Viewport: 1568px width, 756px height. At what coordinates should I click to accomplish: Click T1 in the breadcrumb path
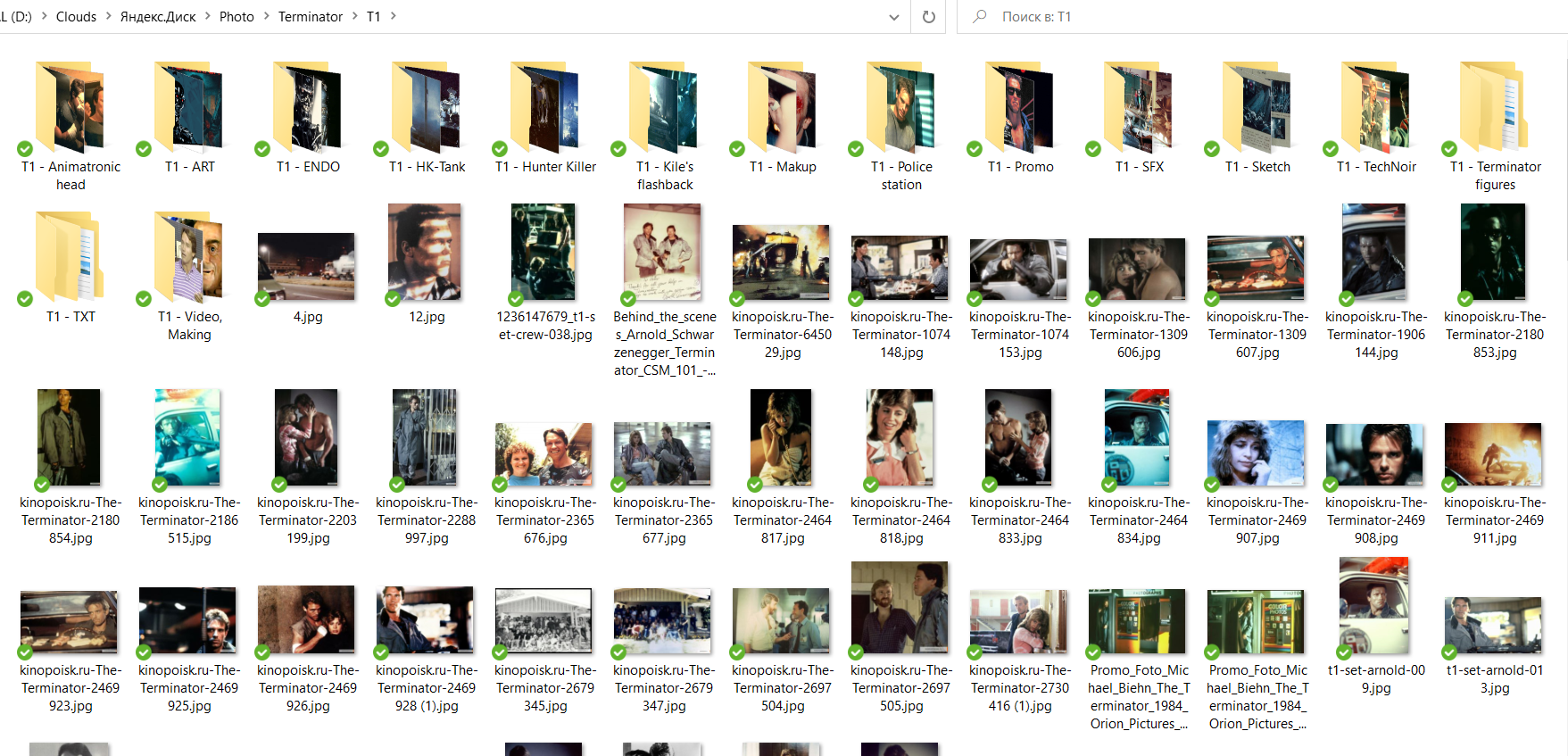point(373,16)
